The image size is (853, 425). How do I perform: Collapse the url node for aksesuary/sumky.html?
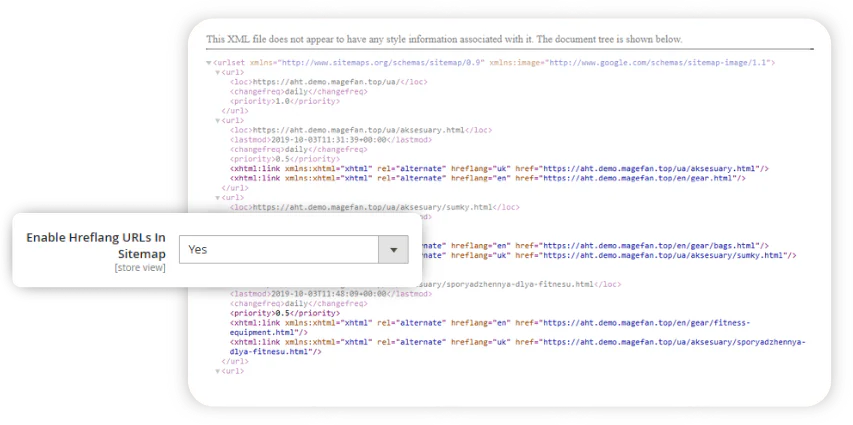click(x=218, y=198)
